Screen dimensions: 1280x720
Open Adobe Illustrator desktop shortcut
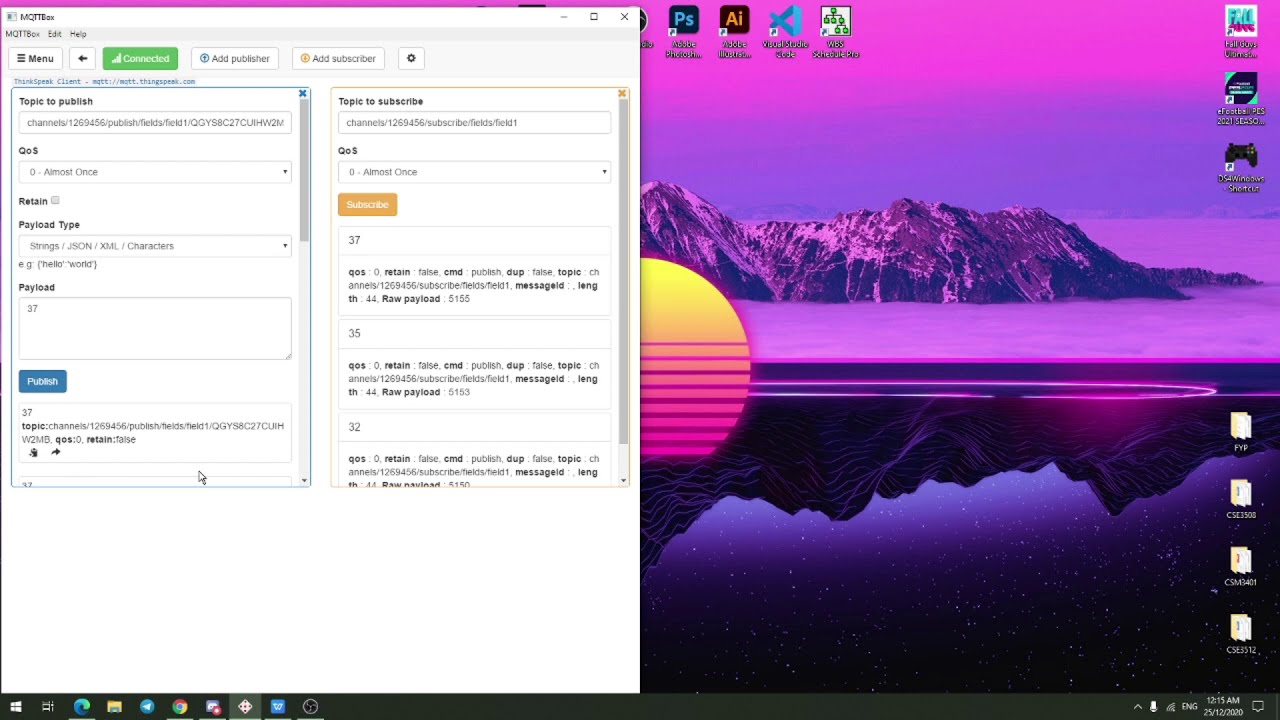[735, 32]
